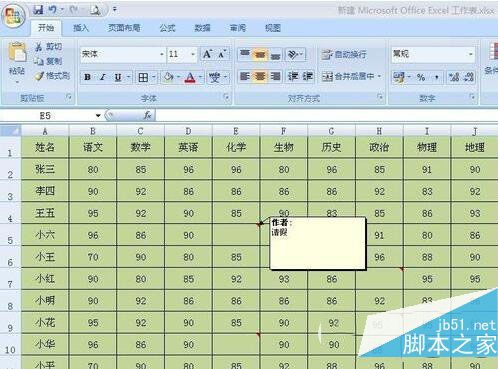Open fill color dropdown arrow
Viewport: 498px width, 369px height.
178,77
